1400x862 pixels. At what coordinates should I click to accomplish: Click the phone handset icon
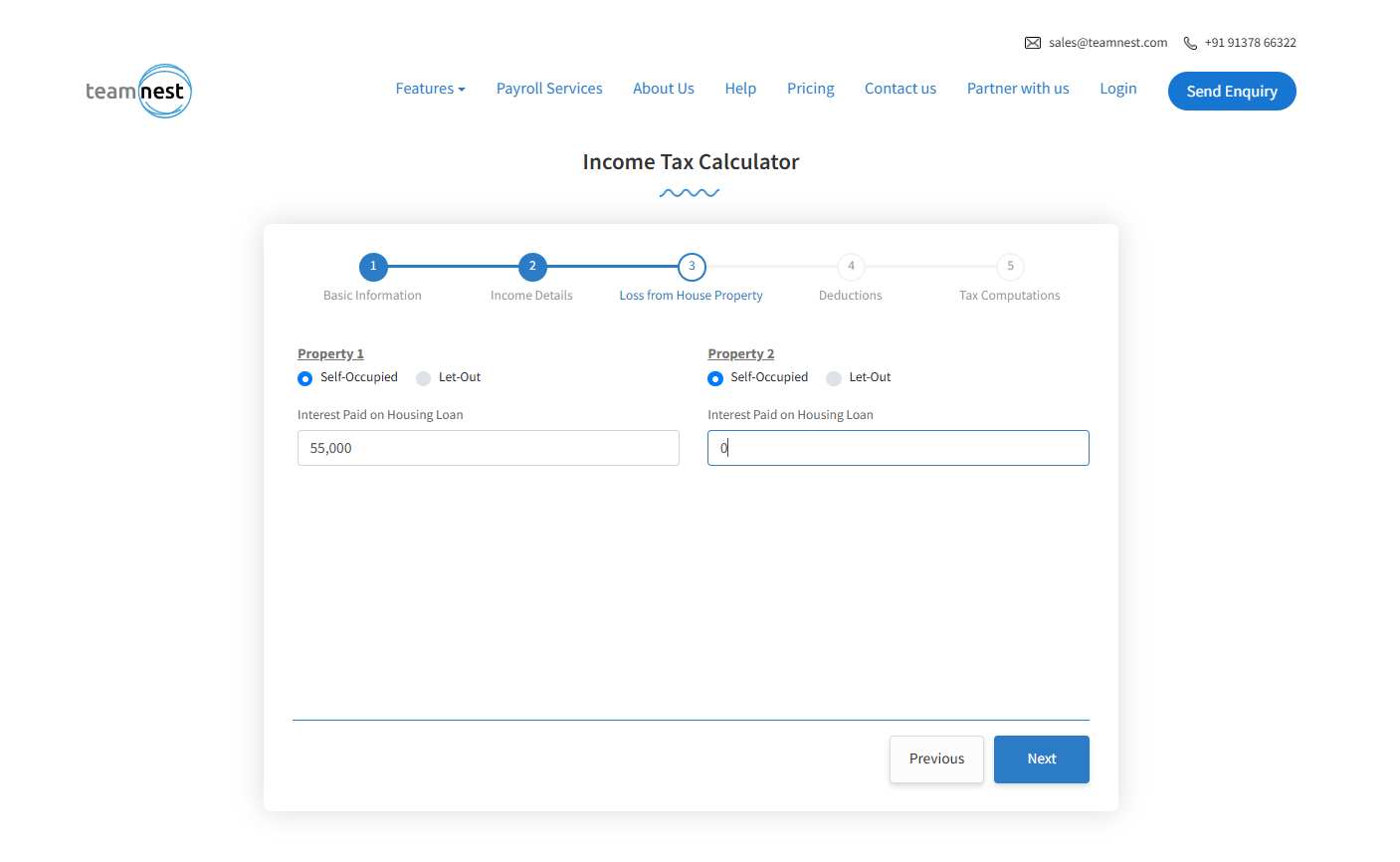[x=1189, y=43]
